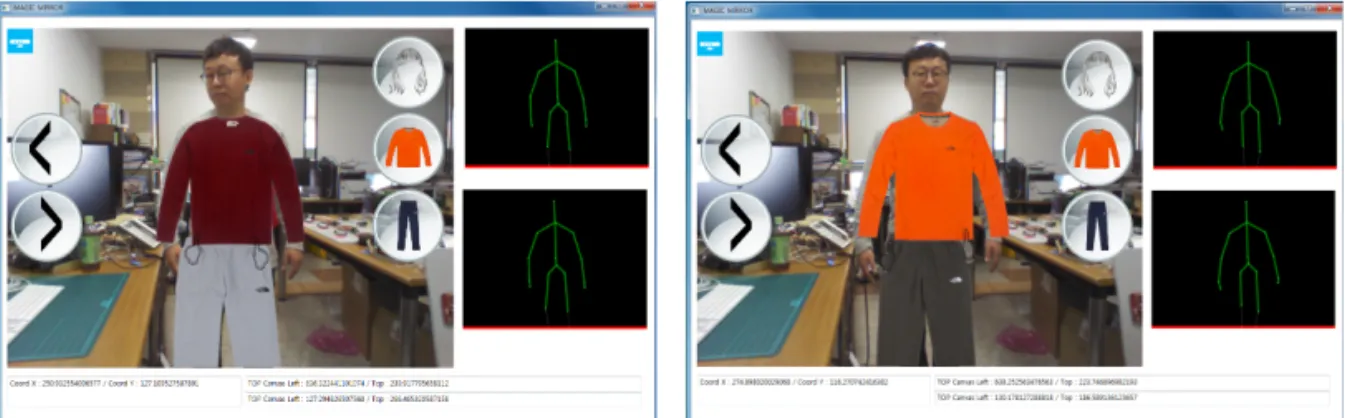
Task: Select the hair wig icon in the red-sweater window
Action: tap(408, 72)
